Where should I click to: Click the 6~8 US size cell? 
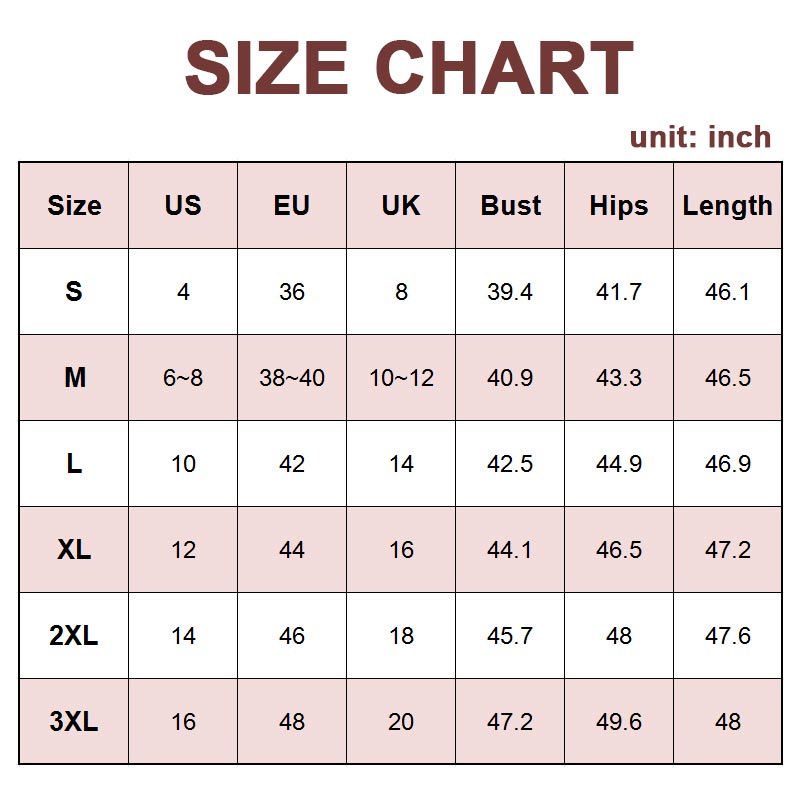click(x=183, y=378)
